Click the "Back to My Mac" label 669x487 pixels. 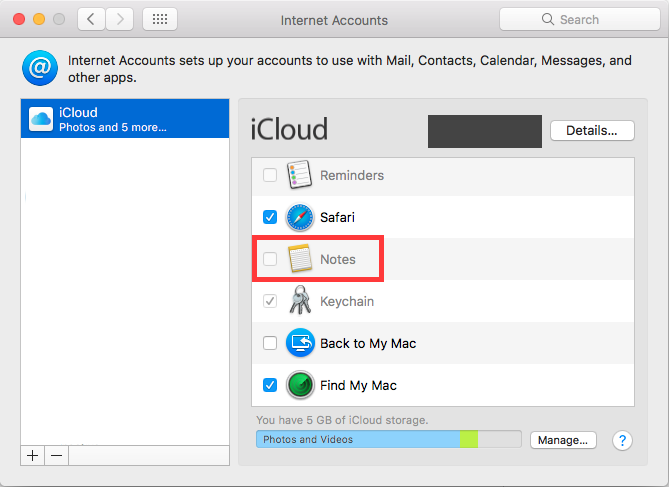click(x=368, y=343)
